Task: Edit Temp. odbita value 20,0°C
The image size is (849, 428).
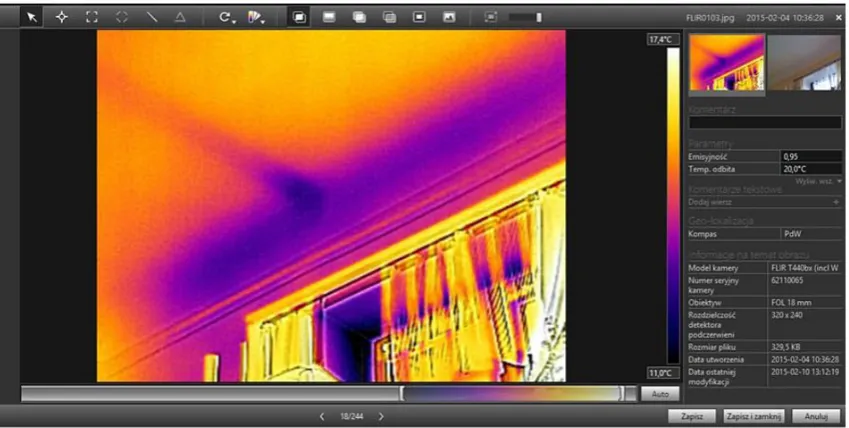Action: tap(811, 169)
